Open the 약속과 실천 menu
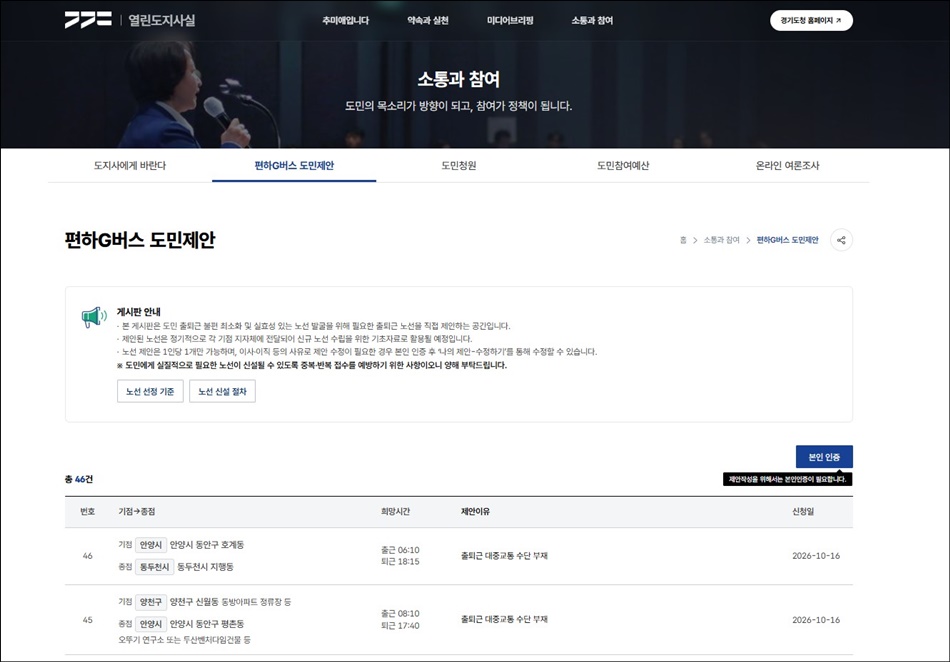This screenshot has width=950, height=662. pos(428,21)
